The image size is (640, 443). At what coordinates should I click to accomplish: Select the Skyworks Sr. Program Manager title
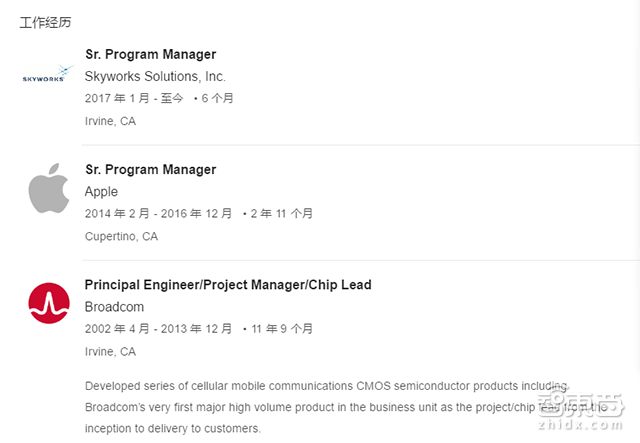point(150,54)
